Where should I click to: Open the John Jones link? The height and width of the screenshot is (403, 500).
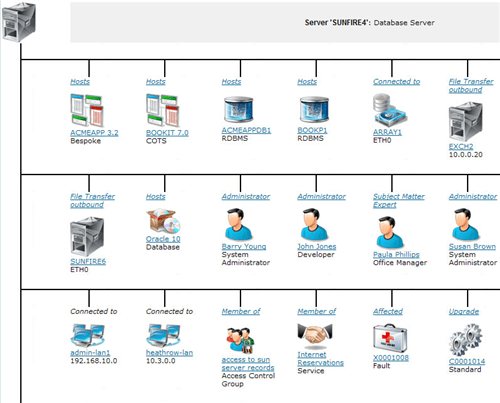click(317, 247)
